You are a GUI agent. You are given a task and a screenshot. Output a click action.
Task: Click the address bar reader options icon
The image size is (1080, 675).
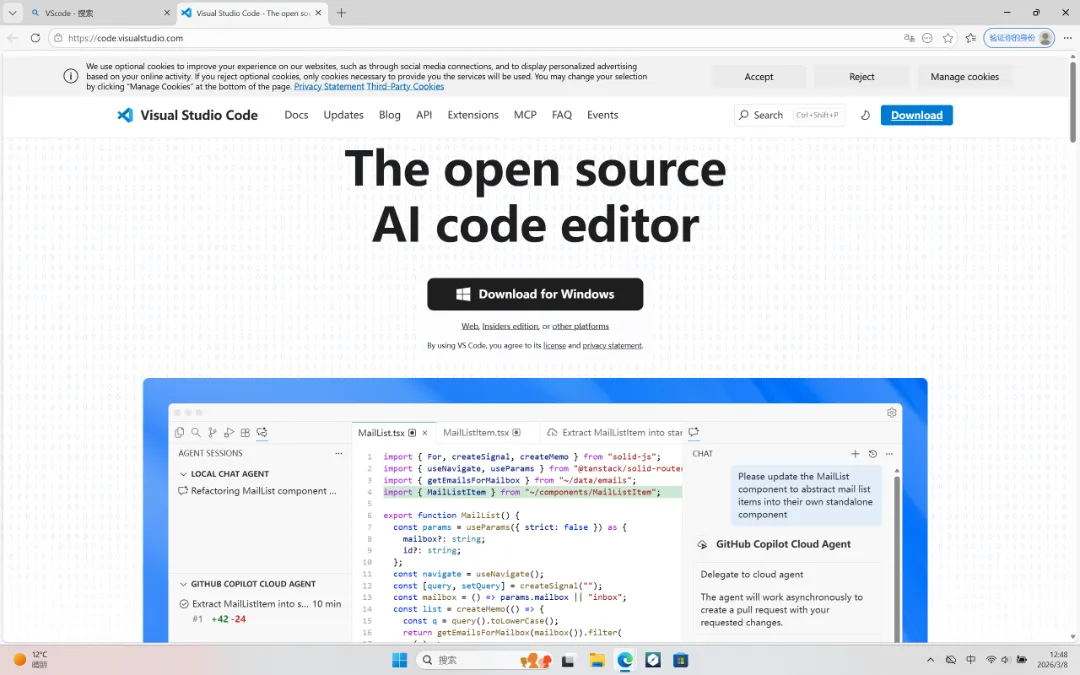click(x=927, y=38)
